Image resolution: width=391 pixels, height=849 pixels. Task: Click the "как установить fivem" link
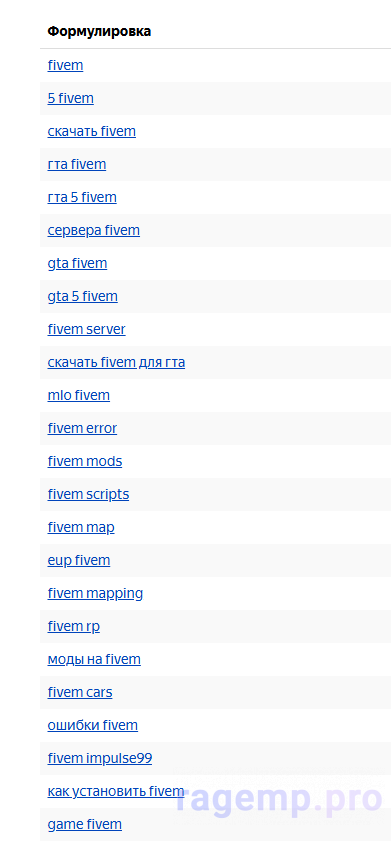pyautogui.click(x=116, y=792)
